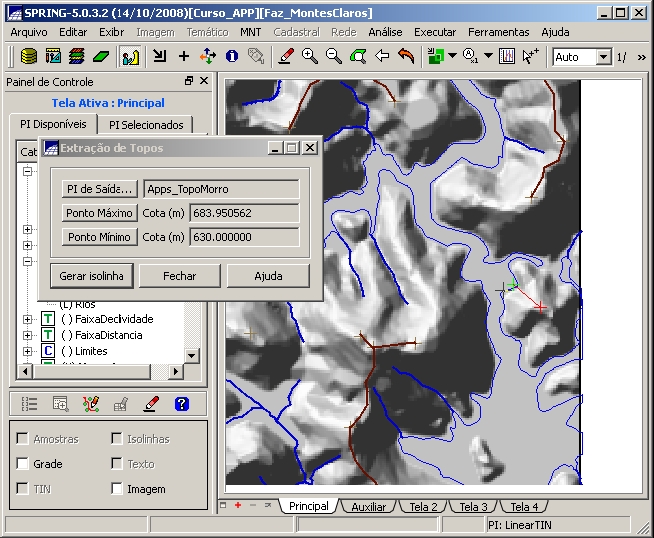Image resolution: width=654 pixels, height=538 pixels.
Task: Click the Gerar isolinha button
Action: pyautogui.click(x=91, y=276)
